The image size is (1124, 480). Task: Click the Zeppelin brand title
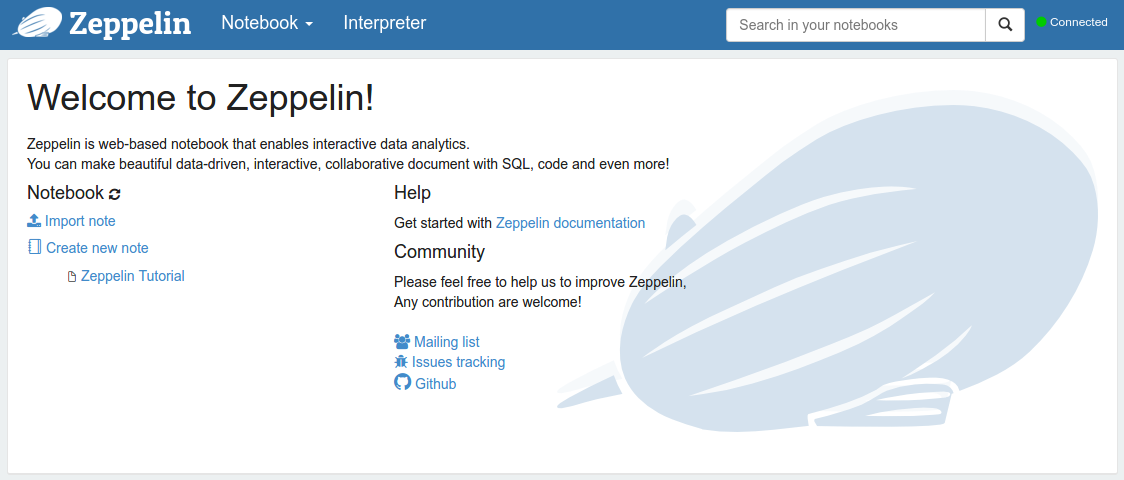(130, 23)
